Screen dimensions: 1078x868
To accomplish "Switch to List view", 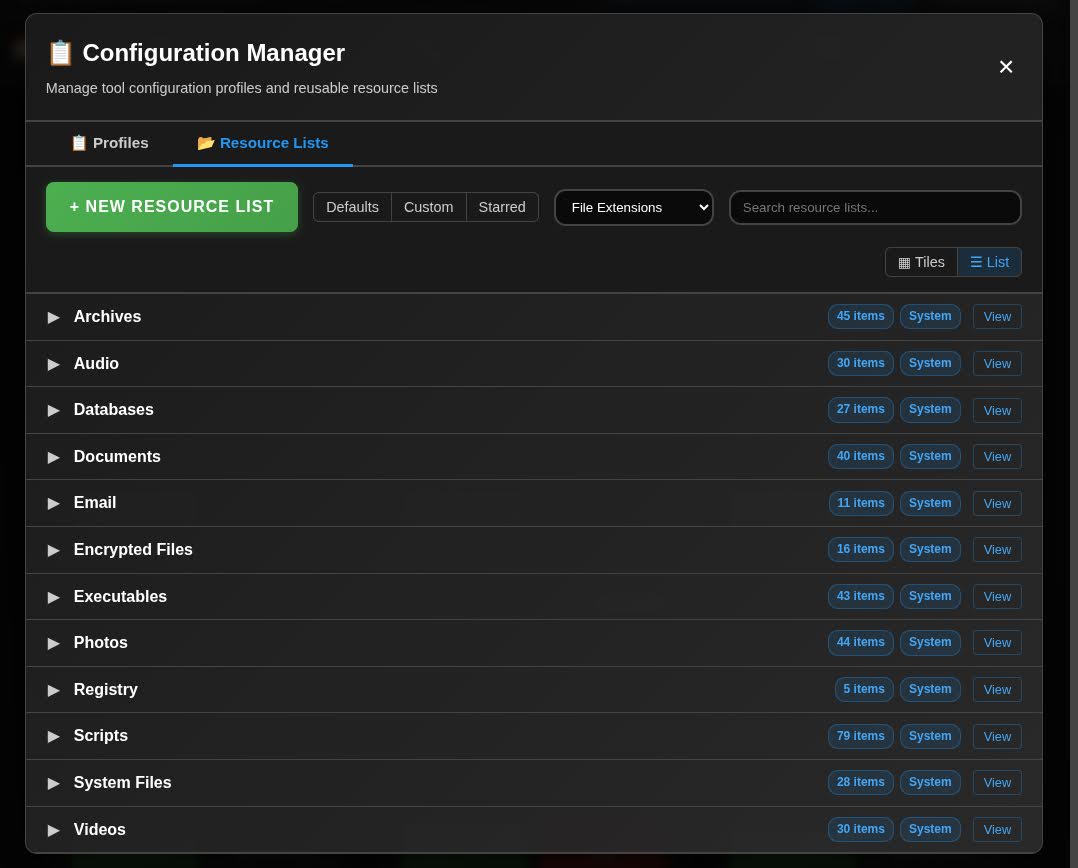I will (989, 262).
